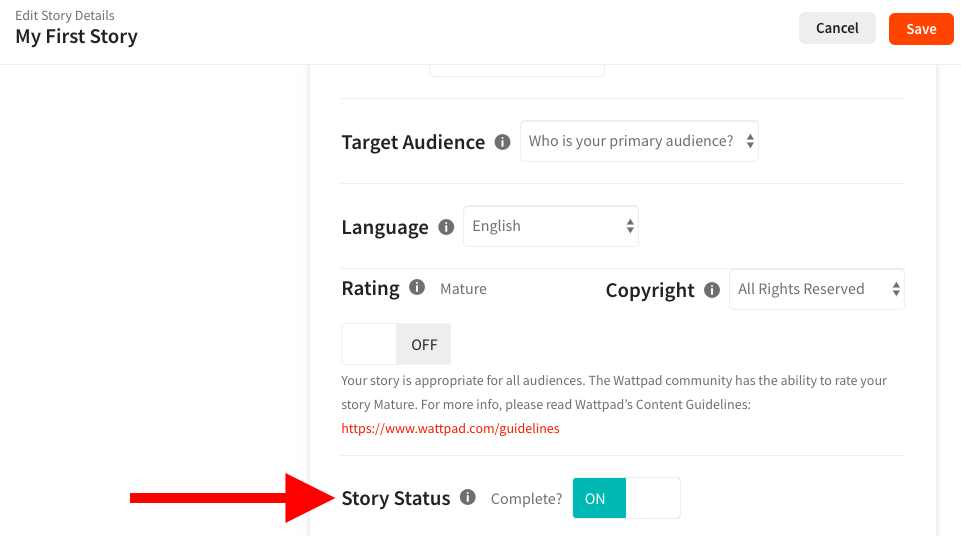Click the My First Story title
Image resolution: width=961 pixels, height=536 pixels.
tap(76, 37)
